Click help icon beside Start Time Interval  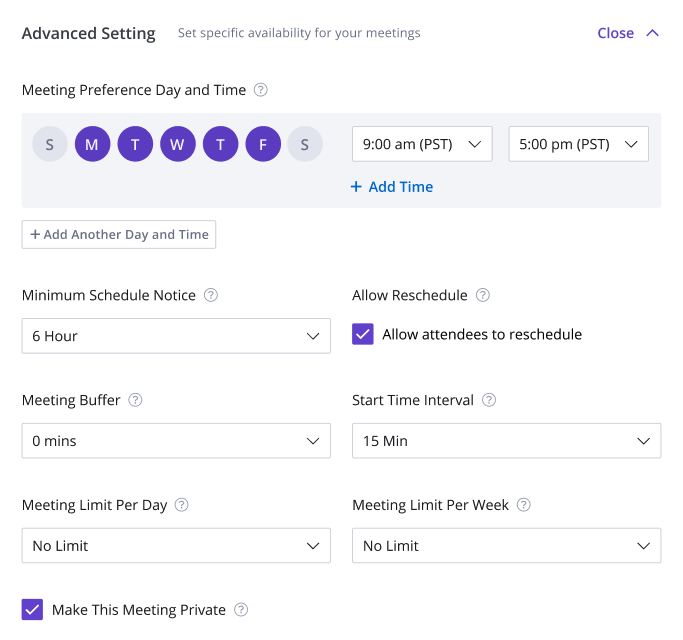489,400
